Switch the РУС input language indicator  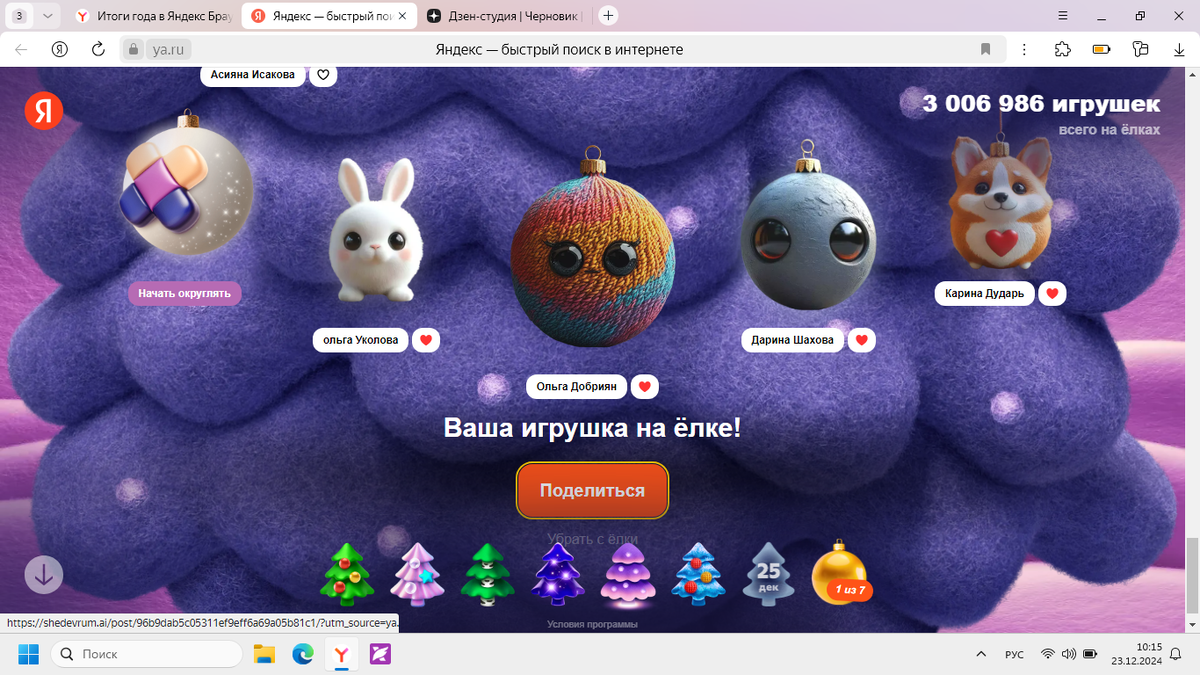1014,654
